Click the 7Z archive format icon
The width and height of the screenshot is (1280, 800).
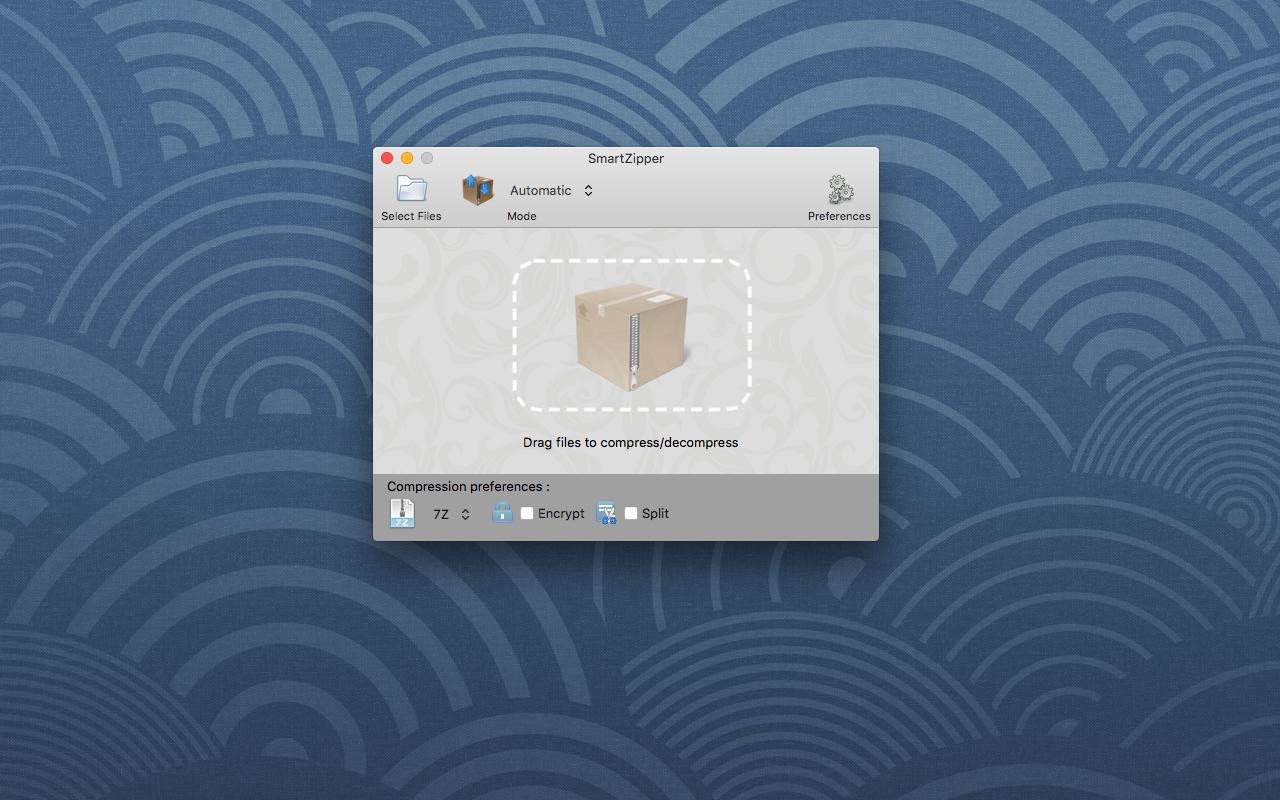[x=402, y=513]
